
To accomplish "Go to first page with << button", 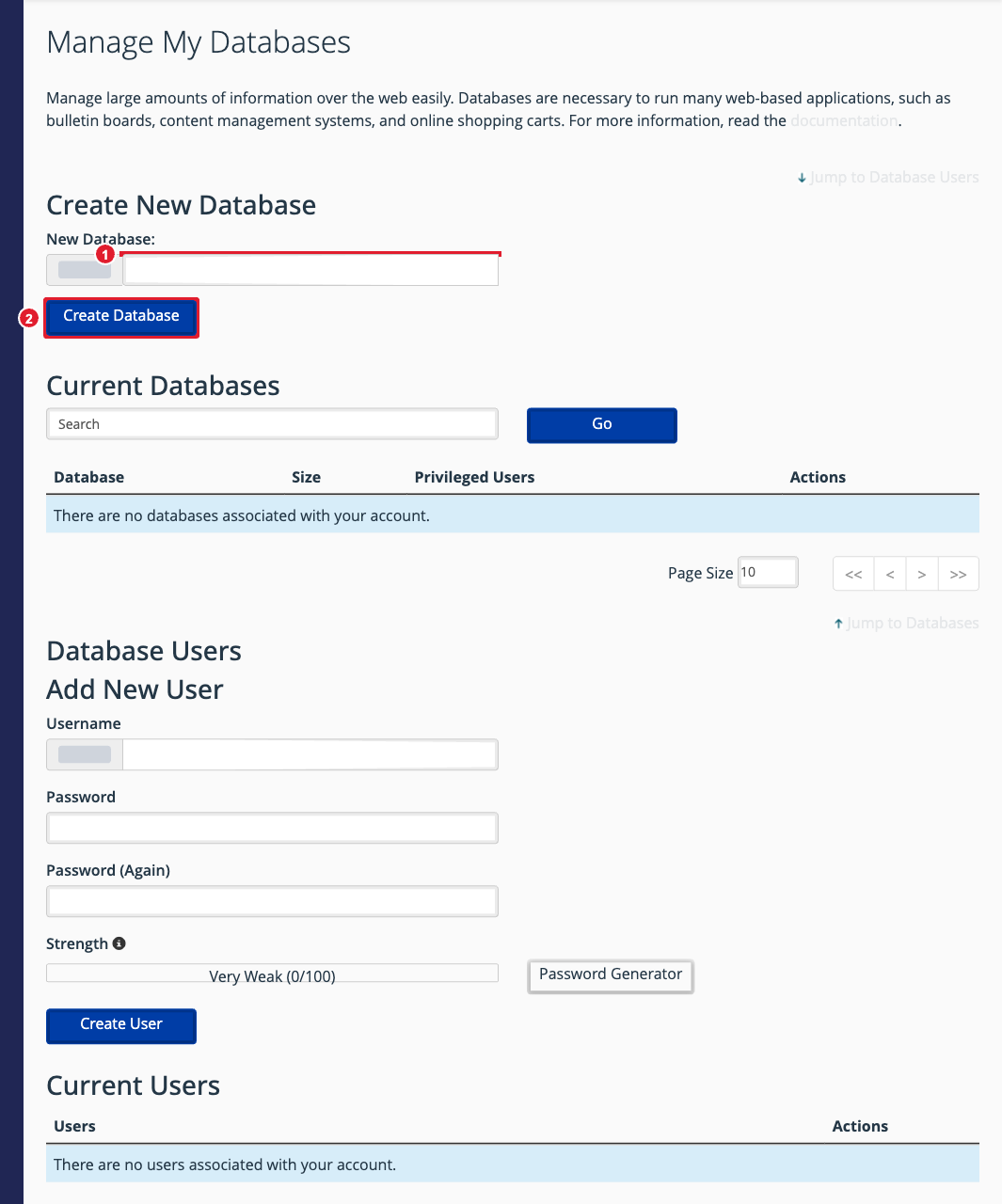I will click(x=853, y=574).
